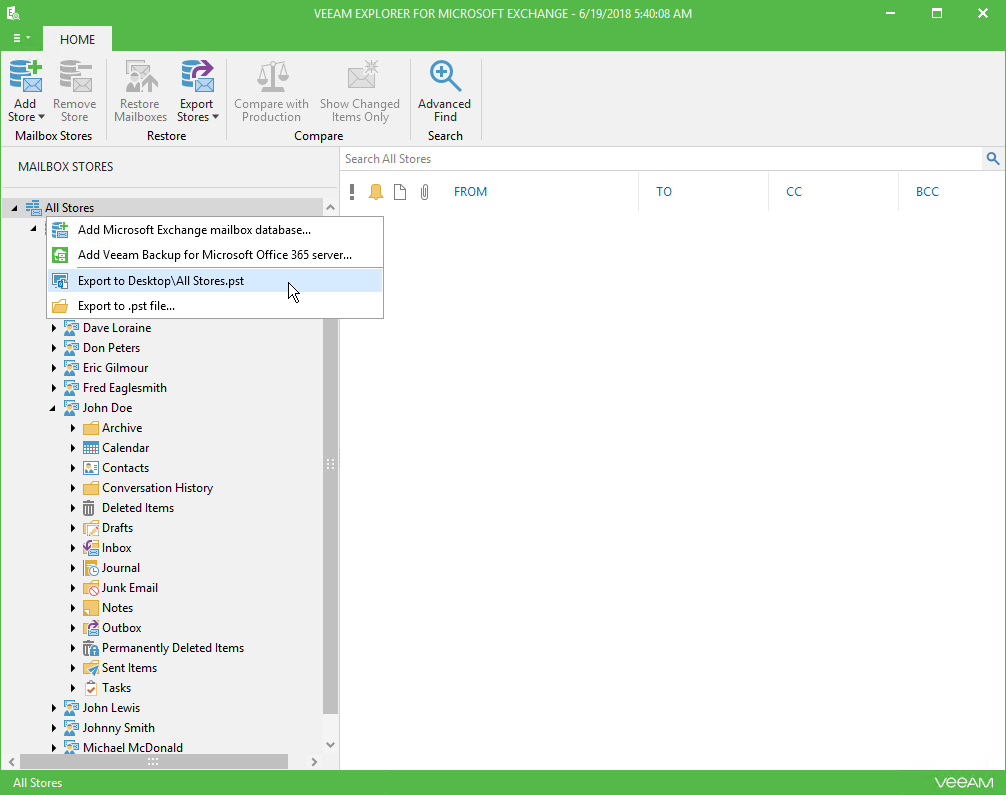This screenshot has width=1006, height=795.
Task: Expand the Fred Eaglesmith mailbox
Action: click(x=54, y=388)
